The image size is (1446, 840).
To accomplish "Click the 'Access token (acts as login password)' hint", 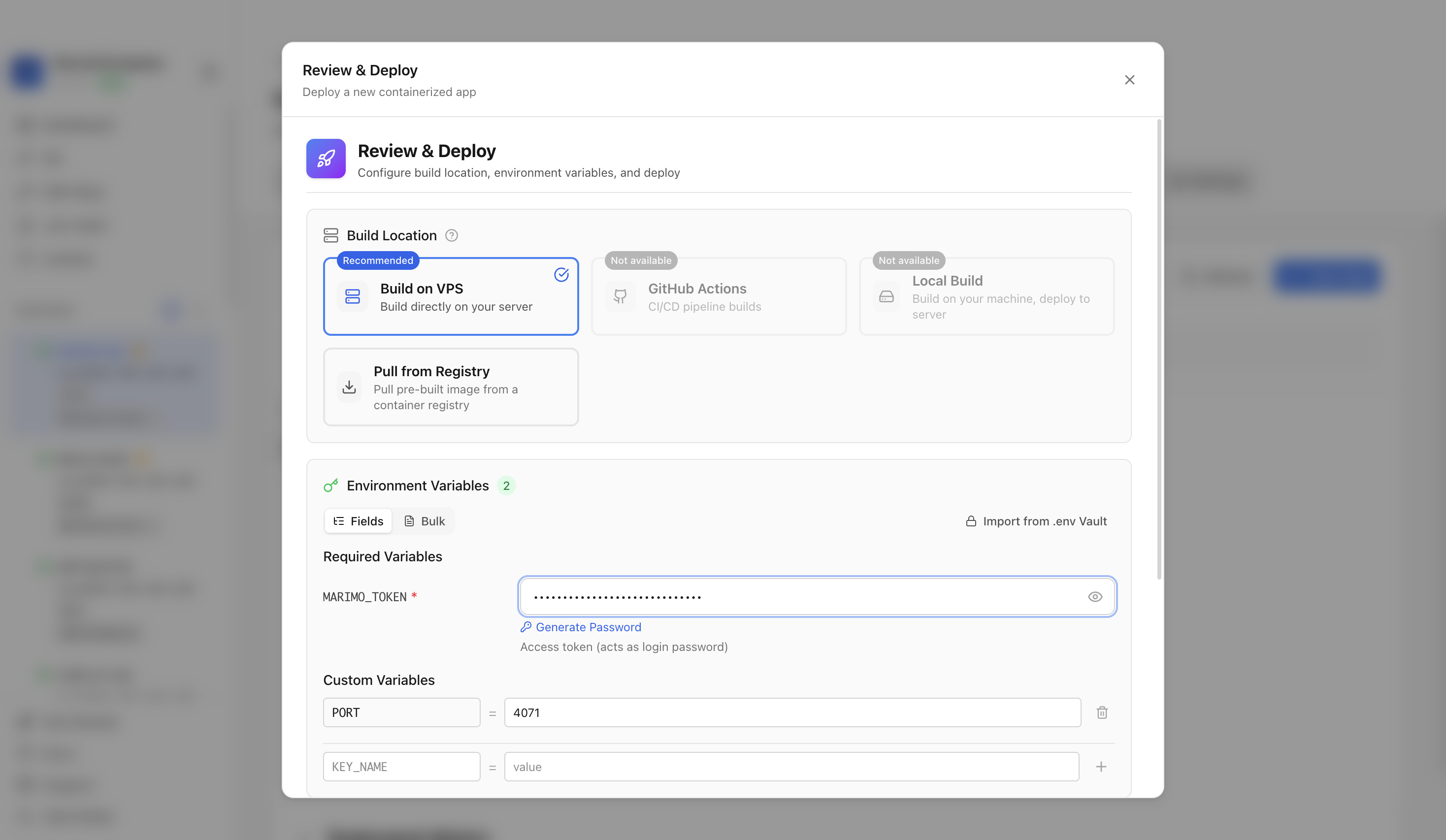I will 624,646.
